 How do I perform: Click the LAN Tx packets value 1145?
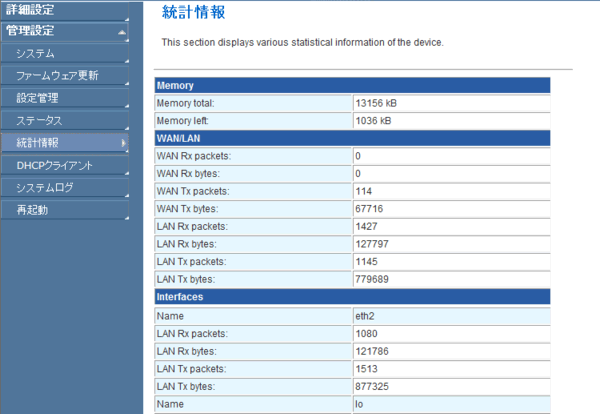(366, 262)
